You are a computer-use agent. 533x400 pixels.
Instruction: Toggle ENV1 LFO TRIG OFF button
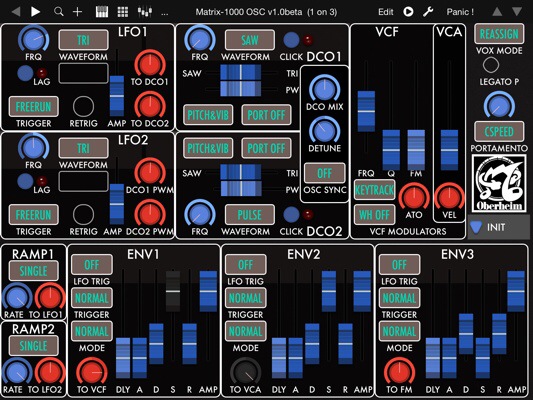point(92,264)
